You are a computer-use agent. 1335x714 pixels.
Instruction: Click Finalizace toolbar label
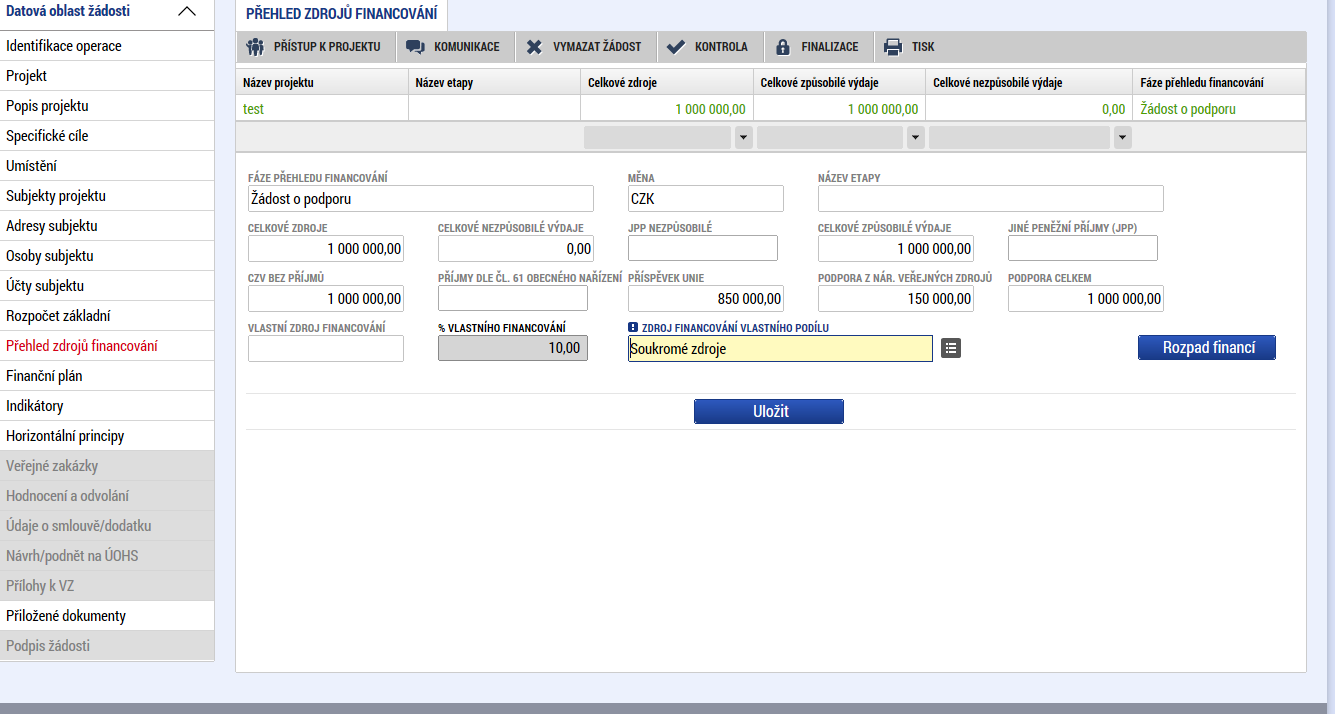[830, 47]
